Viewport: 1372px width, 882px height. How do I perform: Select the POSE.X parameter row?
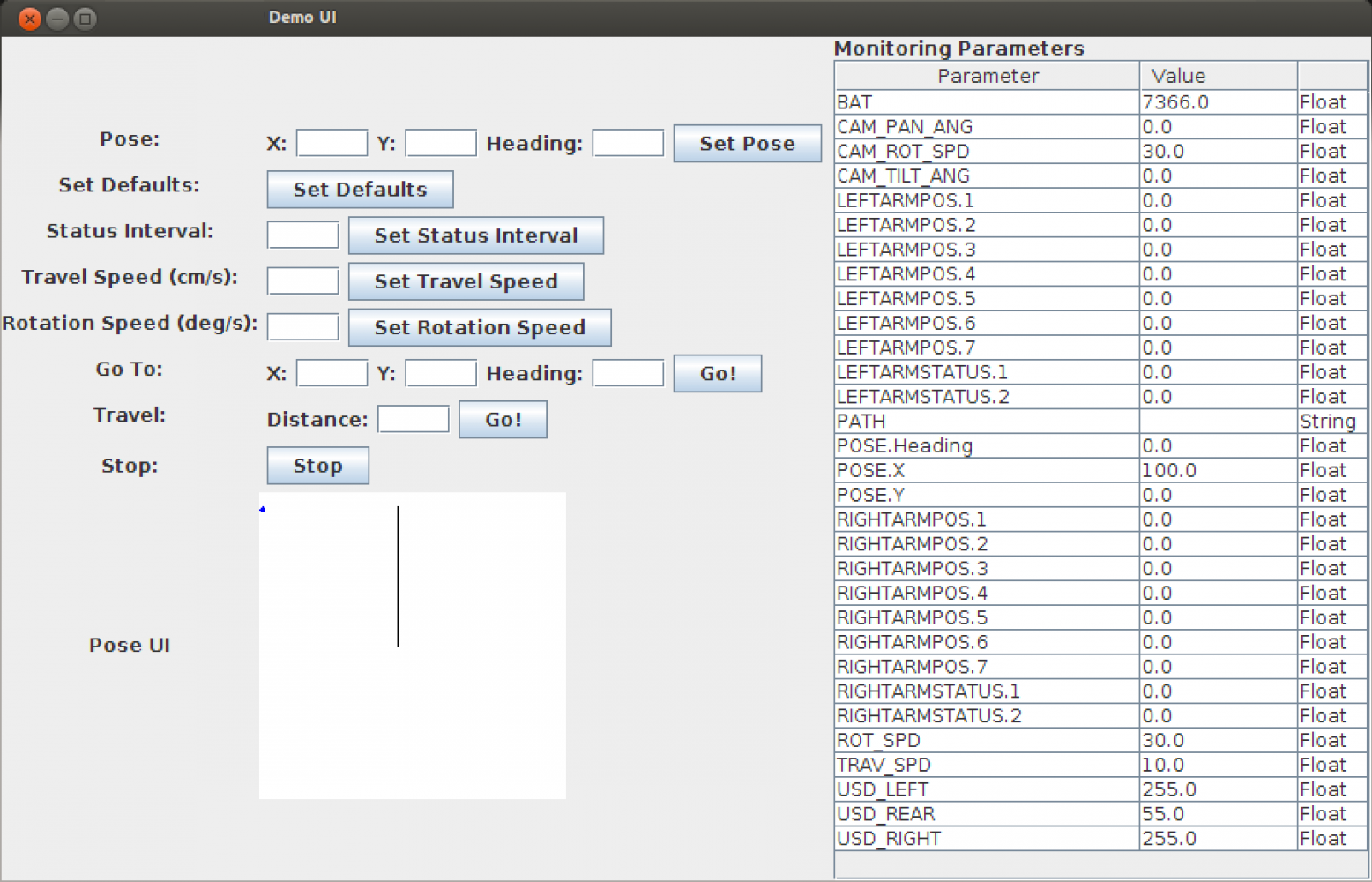[986, 470]
